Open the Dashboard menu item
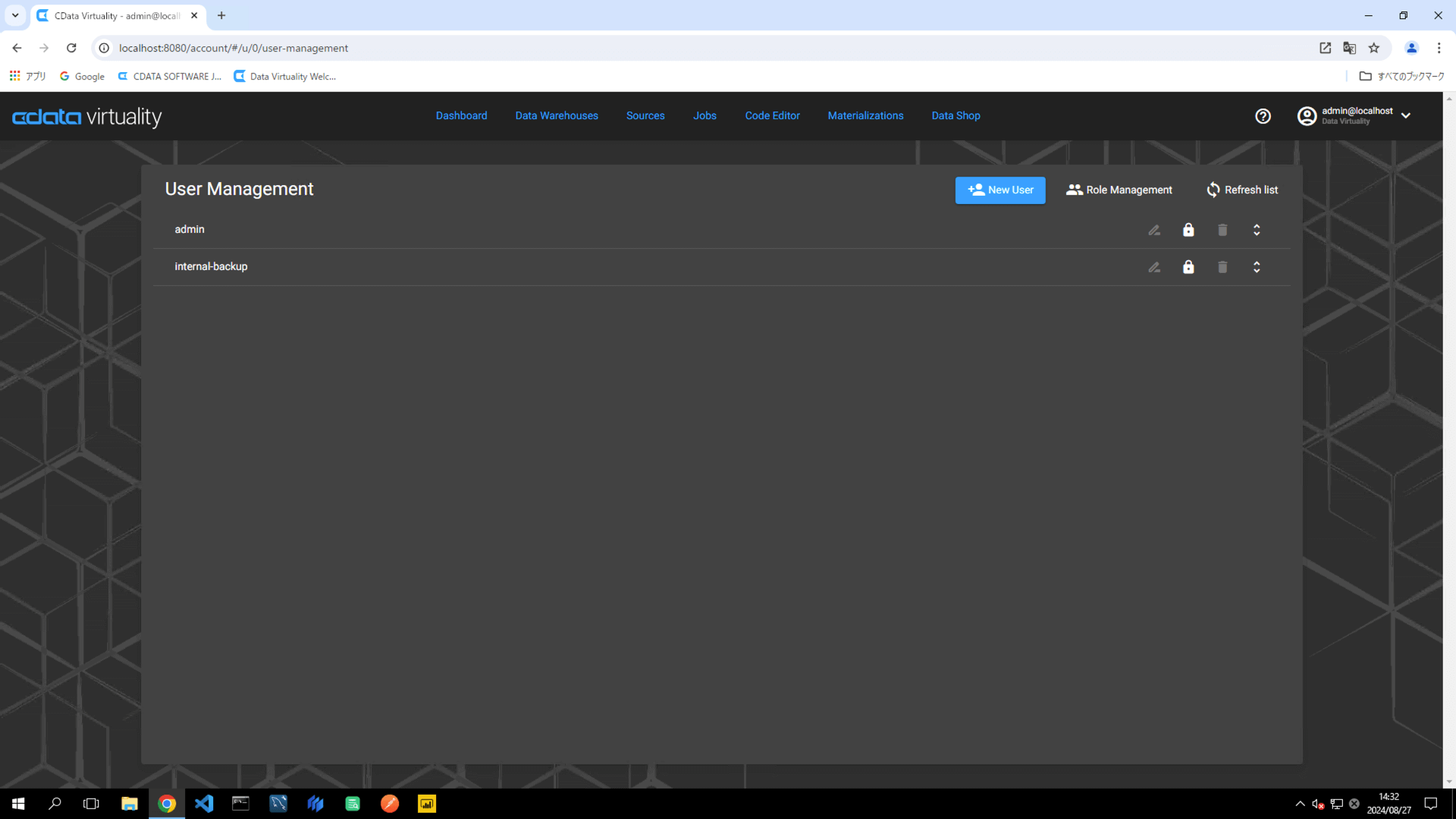1456x819 pixels. 461,116
